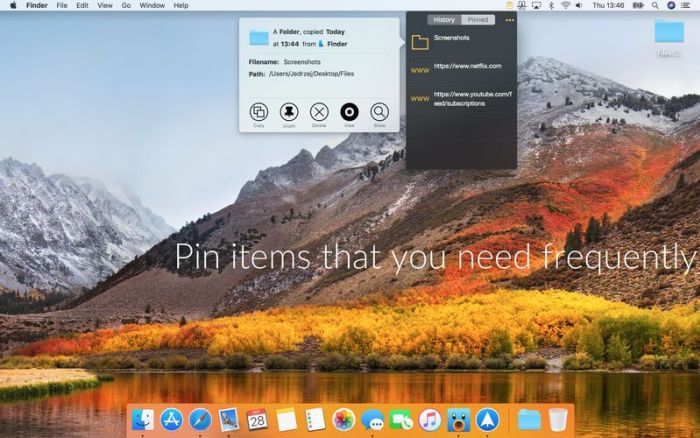Open the three-dot options menu
The height and width of the screenshot is (438, 700).
(x=509, y=20)
